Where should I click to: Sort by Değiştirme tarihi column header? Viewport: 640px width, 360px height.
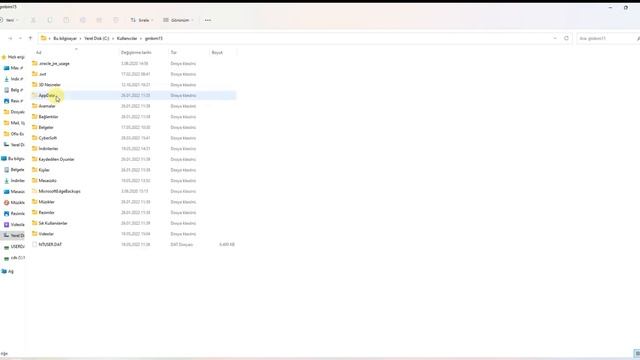click(136, 53)
